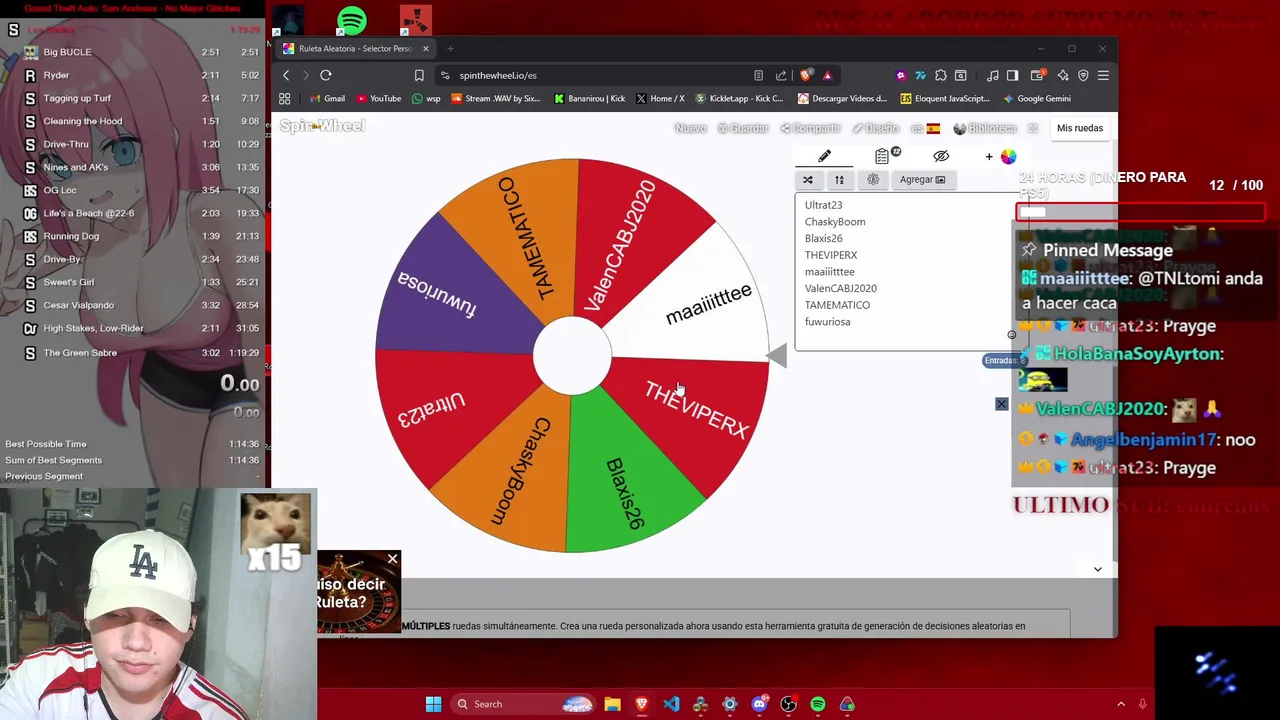Screen dimensions: 1280x720
Task: Select the Running Dog split
Action: pos(132,236)
